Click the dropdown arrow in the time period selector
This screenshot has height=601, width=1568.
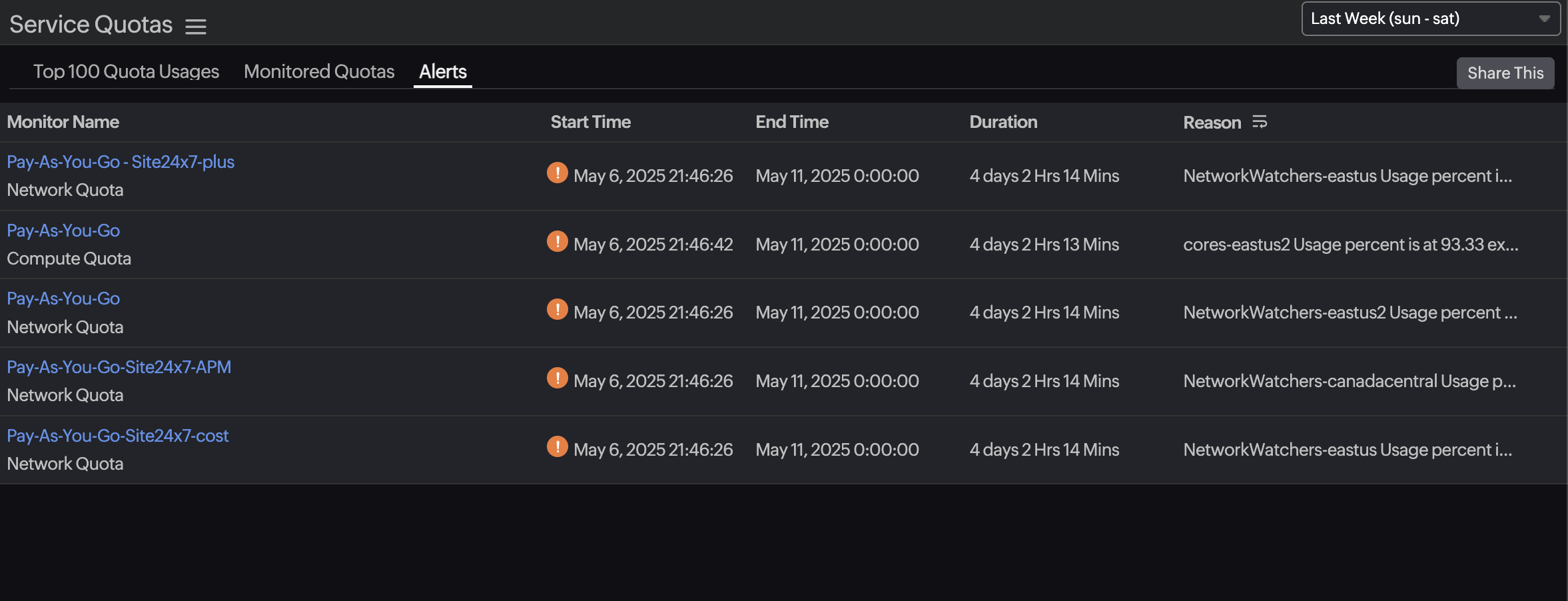1545,19
